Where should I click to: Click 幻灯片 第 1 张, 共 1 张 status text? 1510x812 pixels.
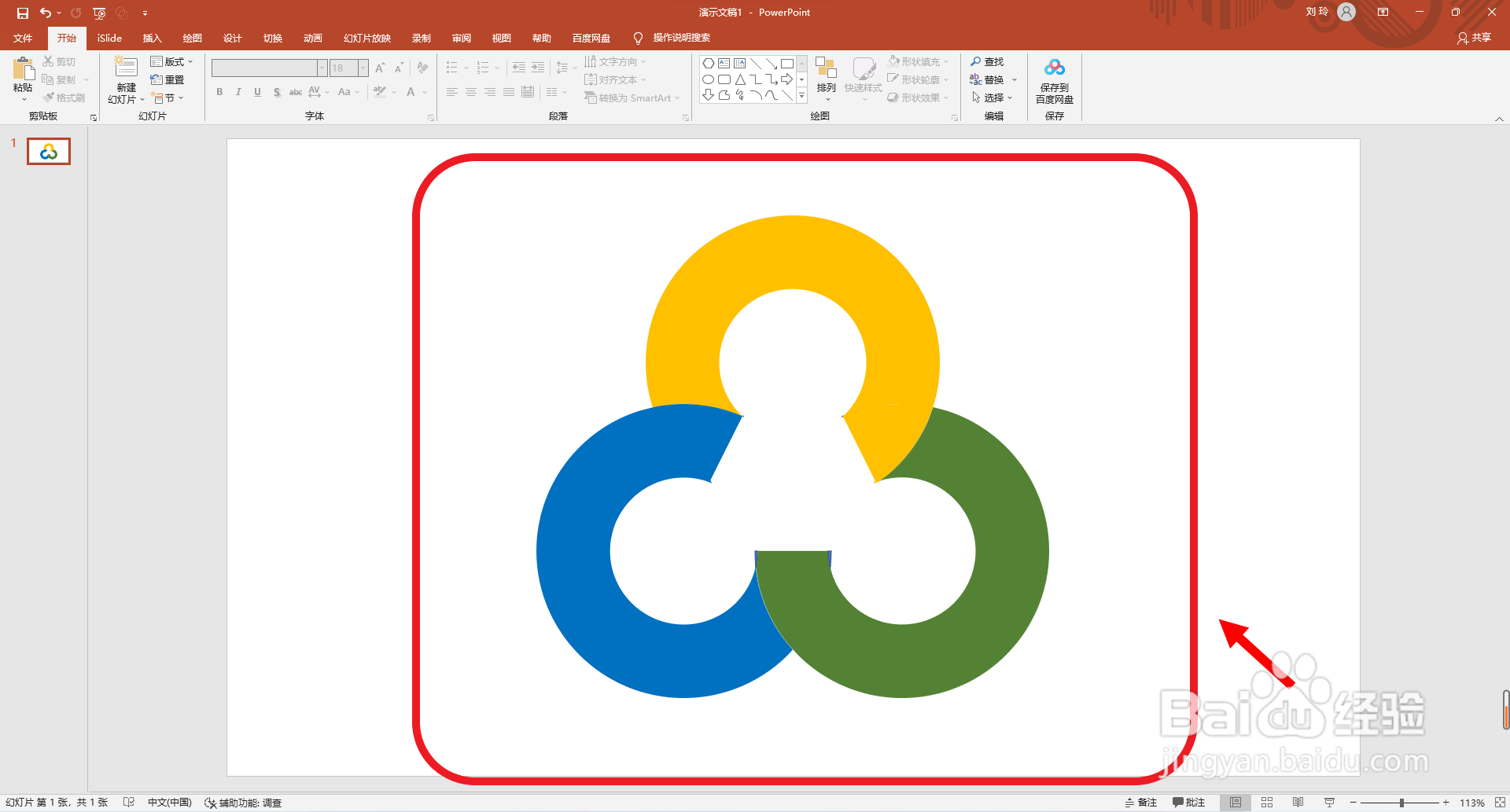(x=57, y=803)
